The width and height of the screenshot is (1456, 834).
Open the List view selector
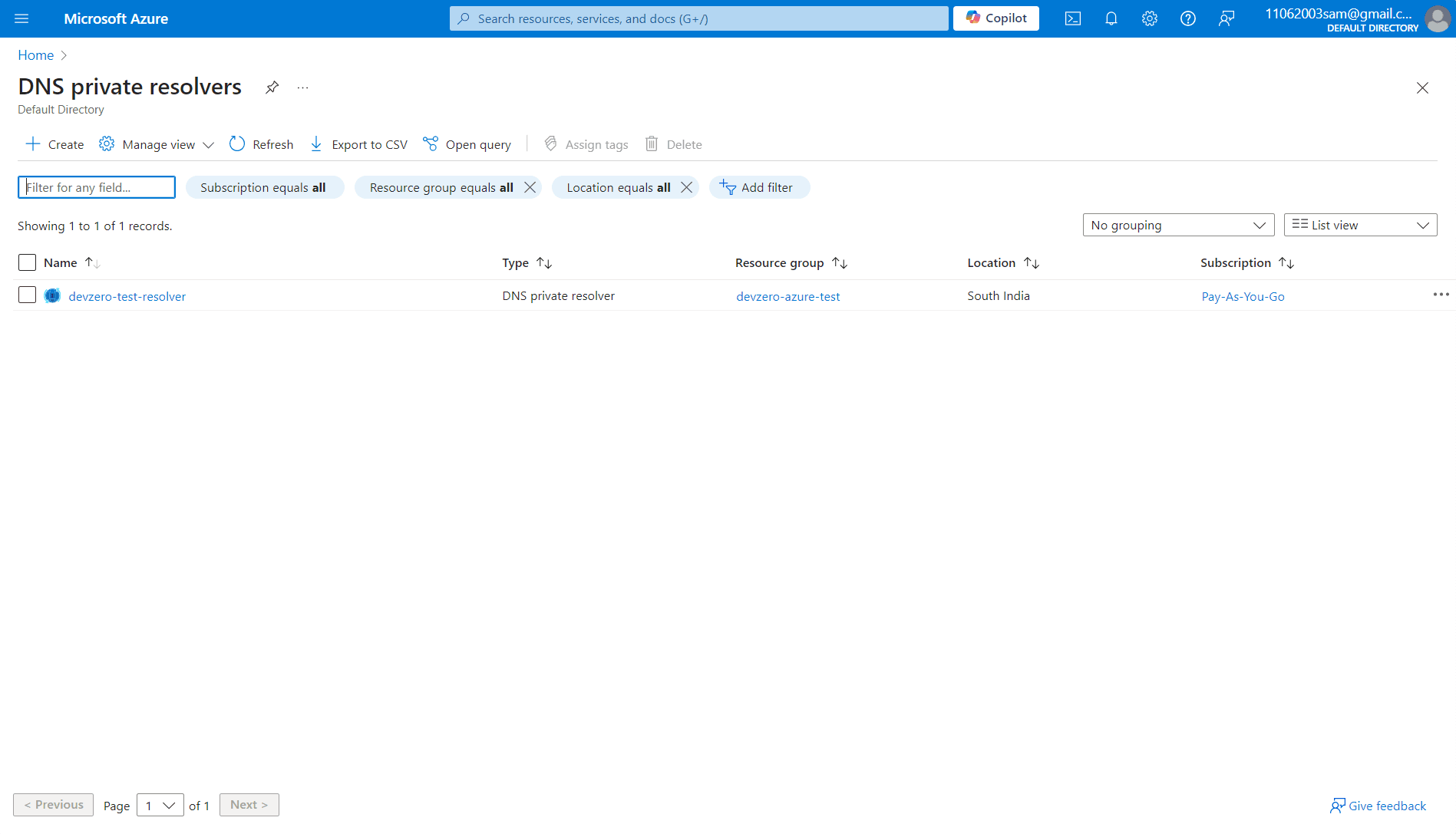(x=1359, y=225)
